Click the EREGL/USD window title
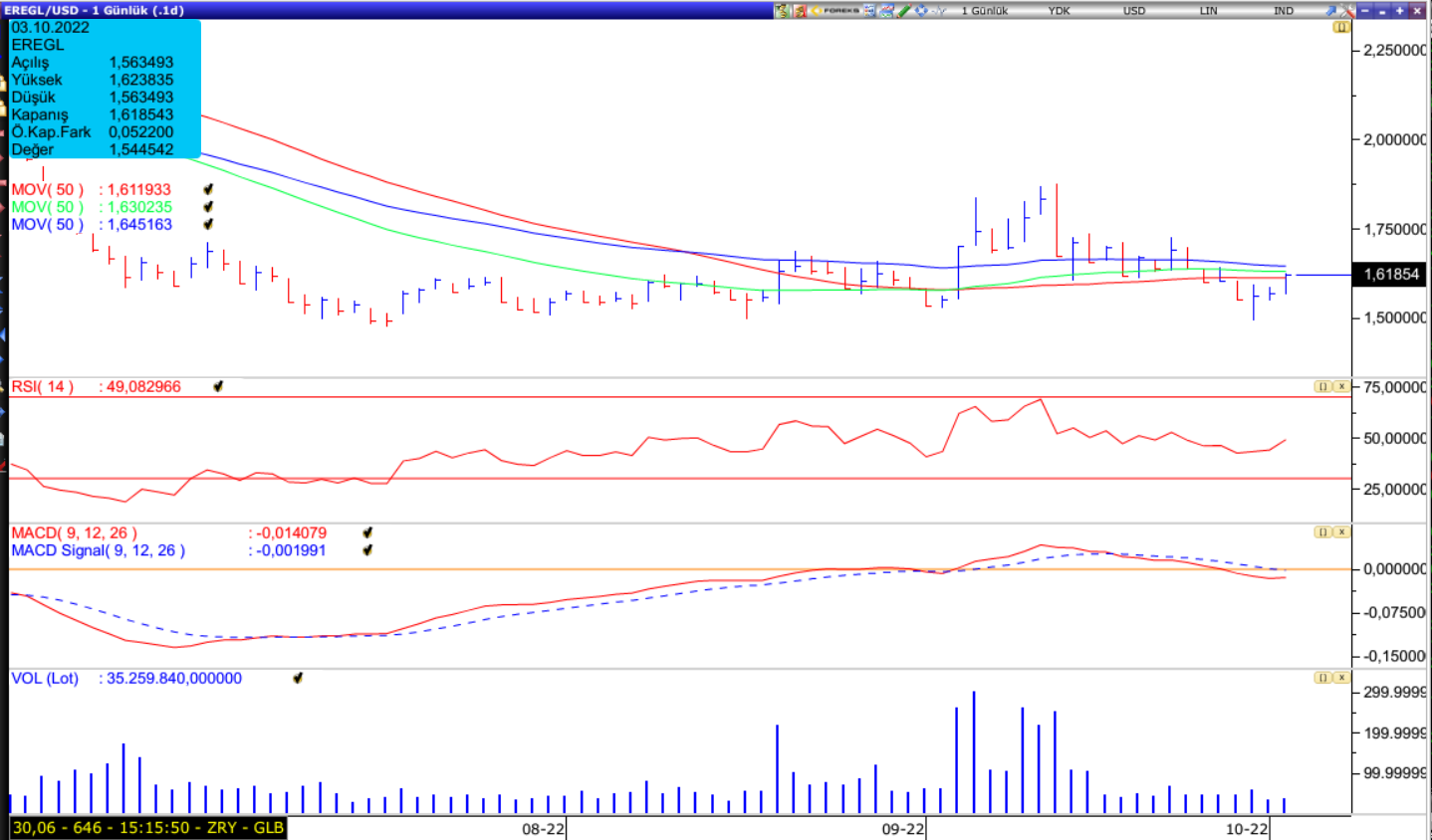Screen dimensions: 1432x840 pyautogui.click(x=94, y=10)
